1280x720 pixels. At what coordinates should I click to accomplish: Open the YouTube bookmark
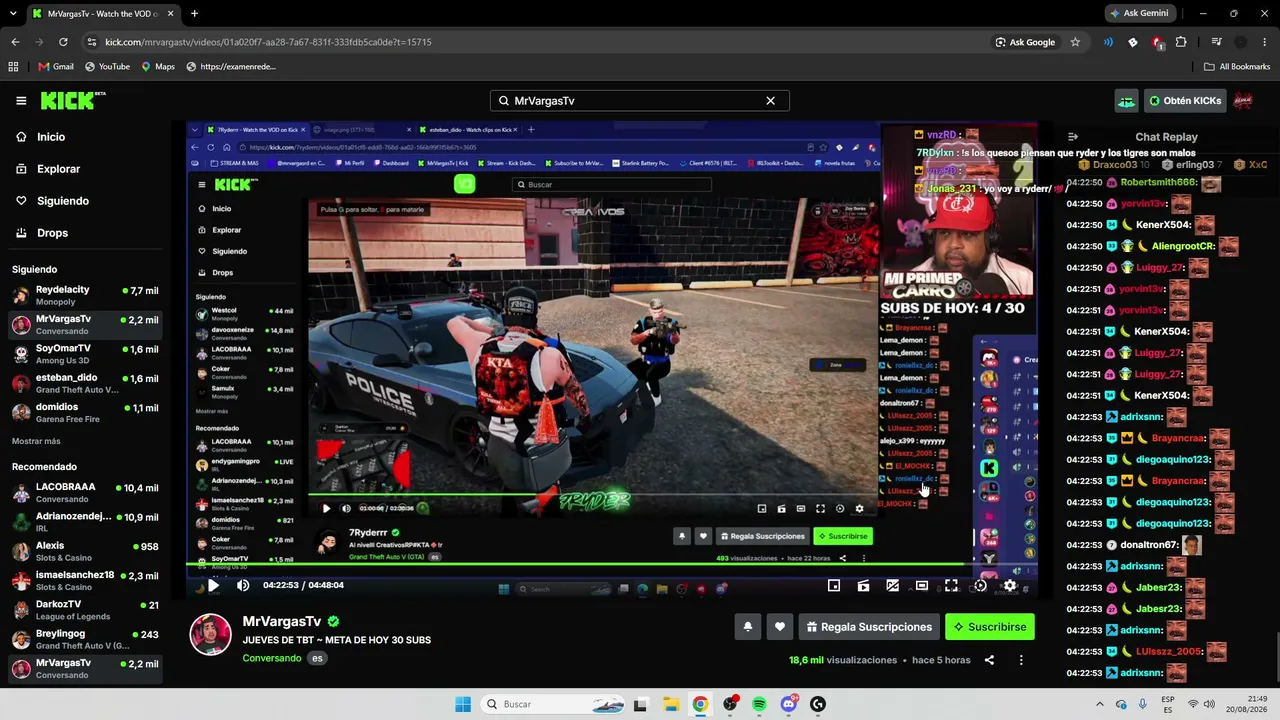[x=107, y=67]
